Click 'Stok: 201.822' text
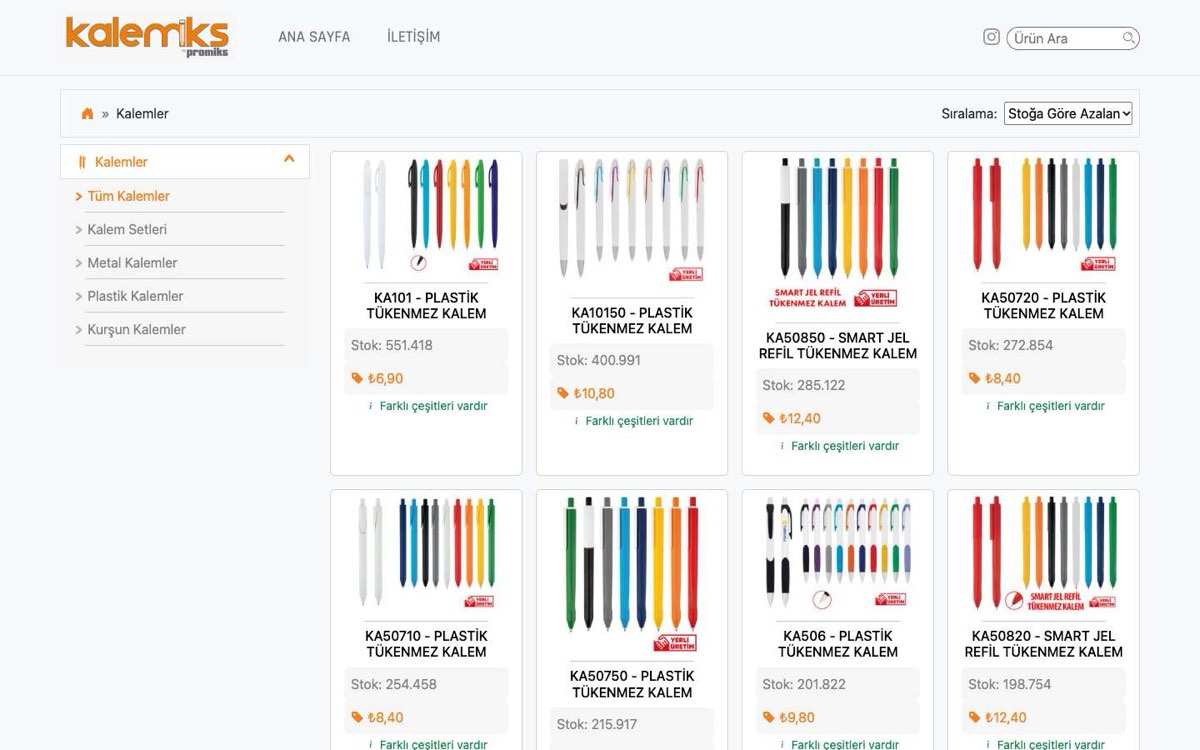 coord(804,684)
